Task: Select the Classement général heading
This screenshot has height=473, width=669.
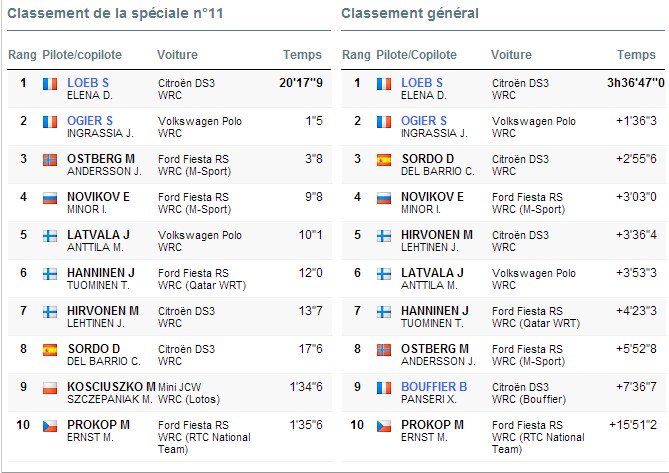Action: pos(410,14)
